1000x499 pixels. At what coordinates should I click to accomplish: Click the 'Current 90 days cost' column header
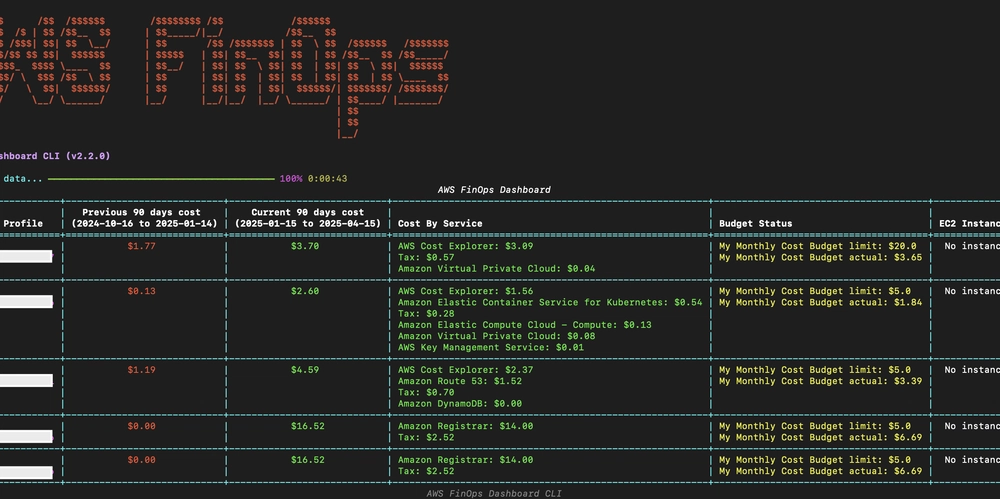[x=308, y=218]
